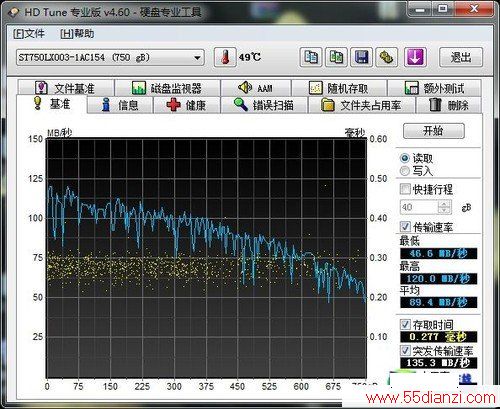This screenshot has height=409, width=500.
Task: Open options via the tools icon
Action: pyautogui.click(x=387, y=57)
